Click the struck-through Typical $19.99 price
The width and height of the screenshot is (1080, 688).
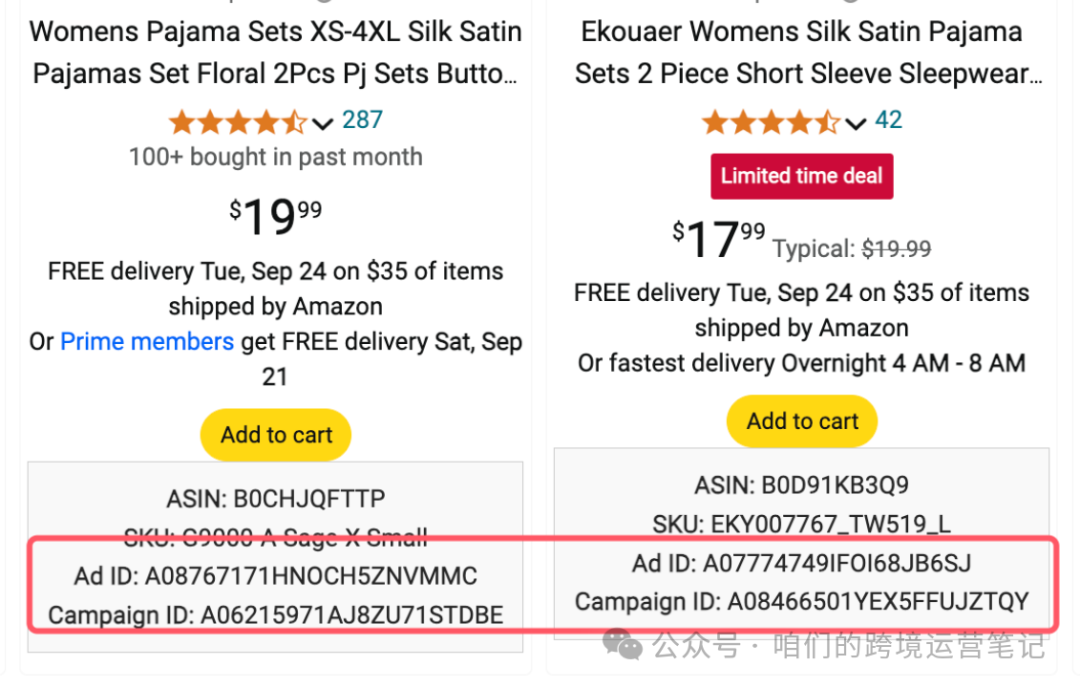896,248
